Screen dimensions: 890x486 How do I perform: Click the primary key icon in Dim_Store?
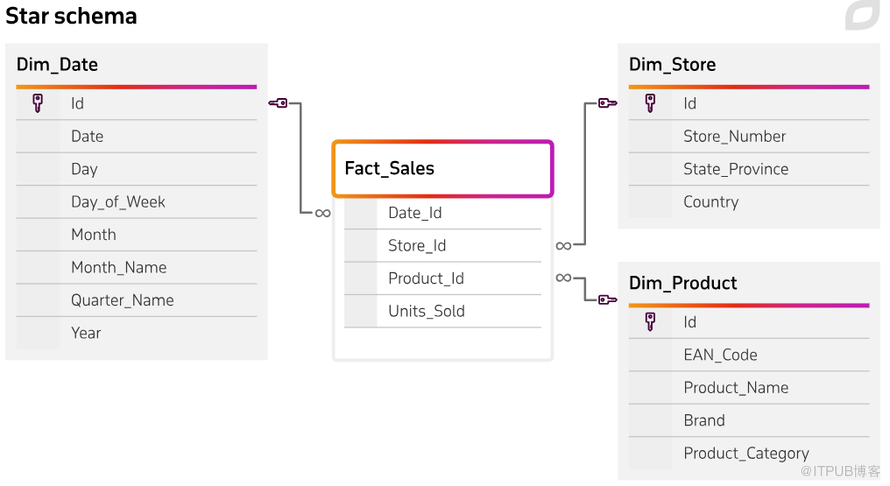(x=650, y=103)
